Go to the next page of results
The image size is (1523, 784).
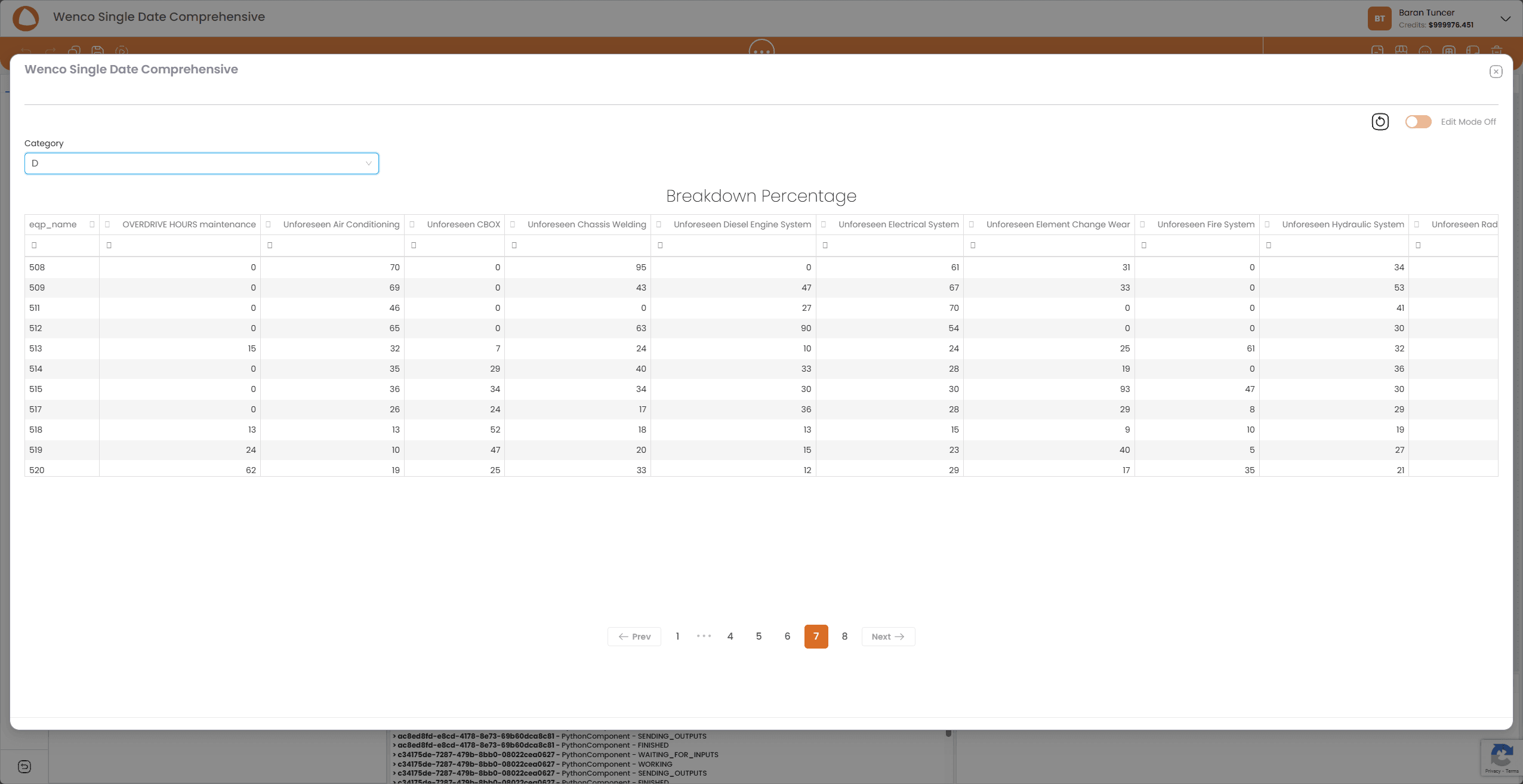(x=887, y=636)
